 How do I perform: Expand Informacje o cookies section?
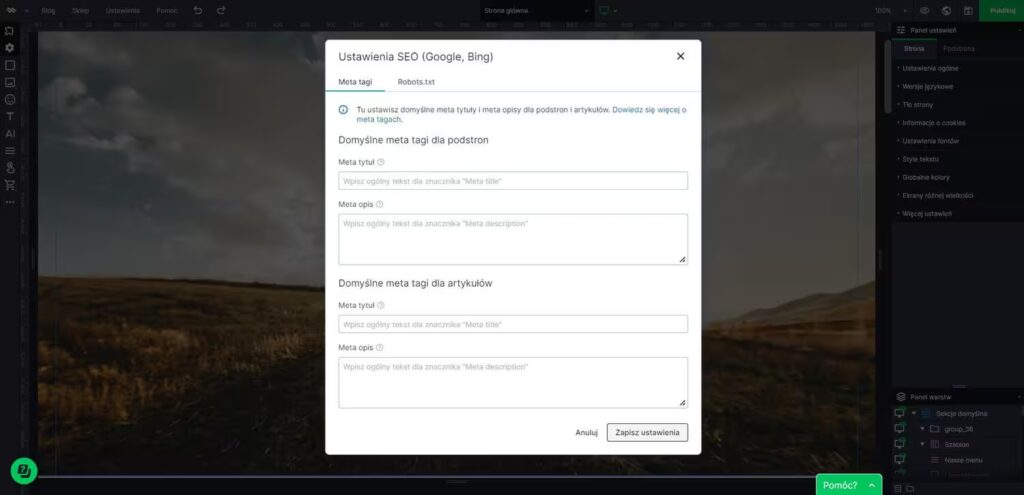(x=933, y=123)
